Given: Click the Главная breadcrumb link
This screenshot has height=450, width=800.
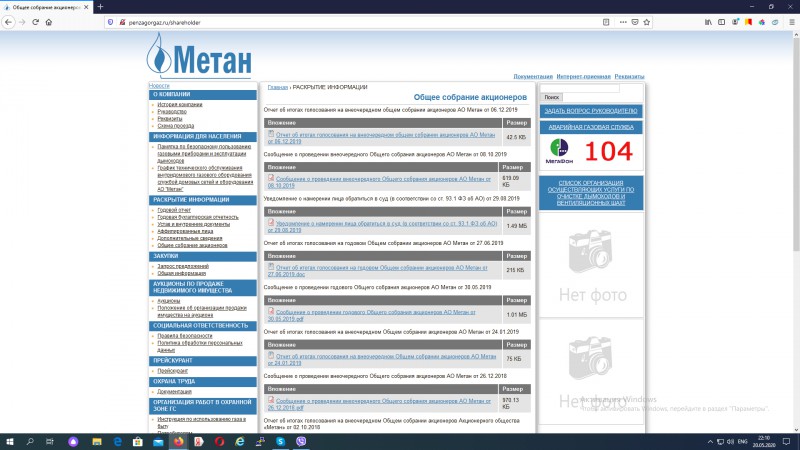Looking at the screenshot, I should coord(278,87).
